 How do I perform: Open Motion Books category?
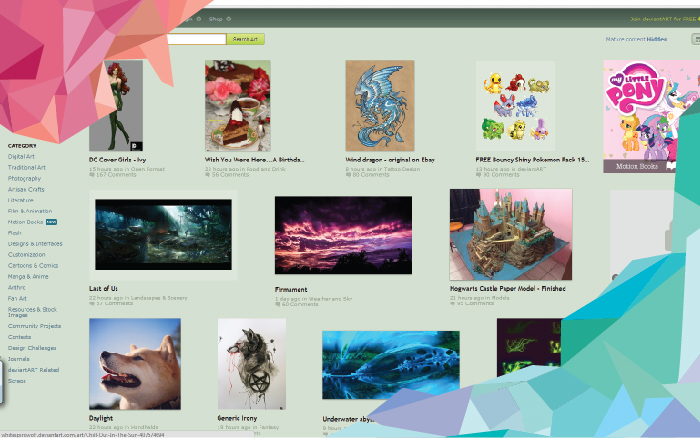(x=25, y=222)
